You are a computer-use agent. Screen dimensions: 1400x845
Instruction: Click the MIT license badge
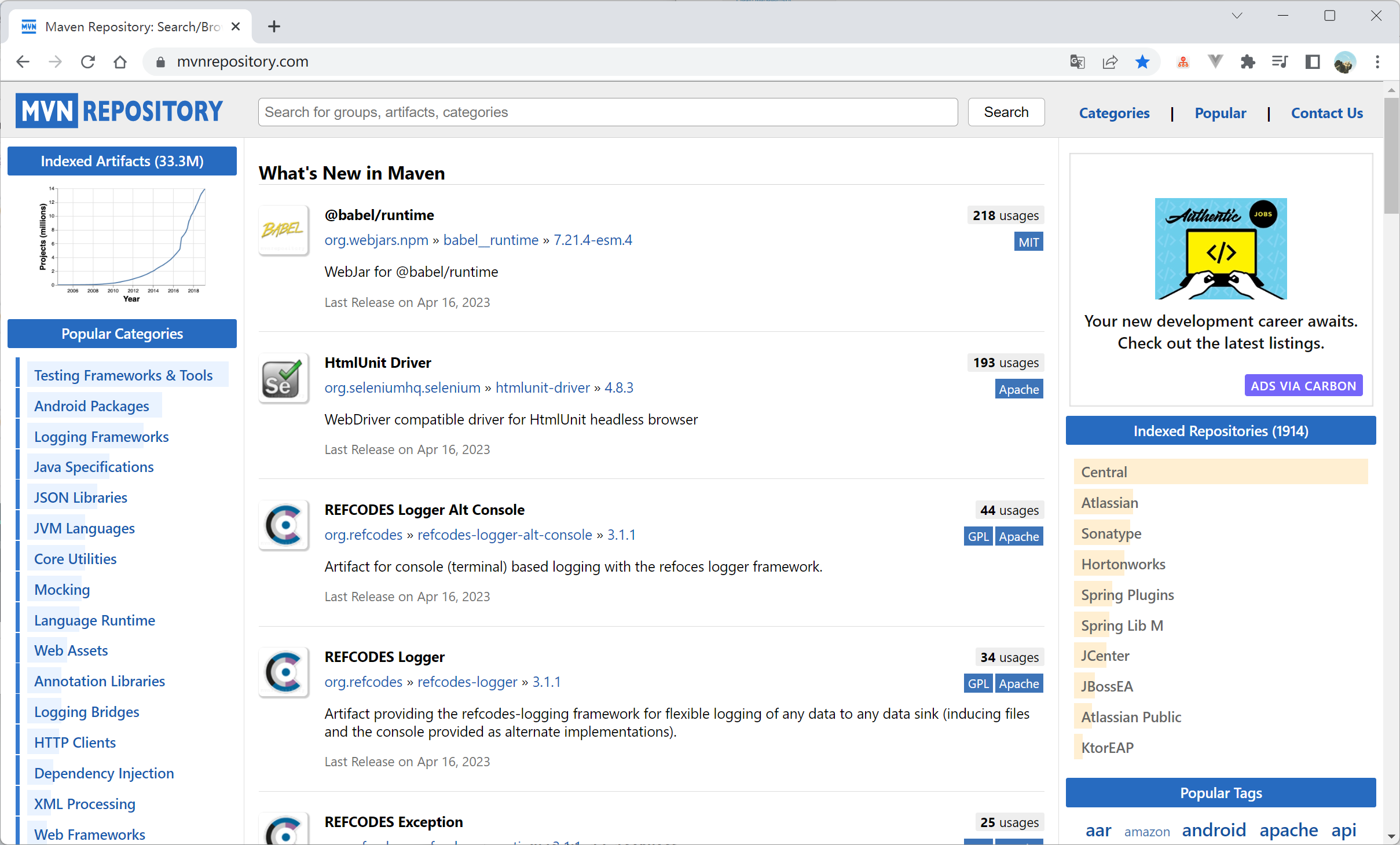pyautogui.click(x=1028, y=242)
